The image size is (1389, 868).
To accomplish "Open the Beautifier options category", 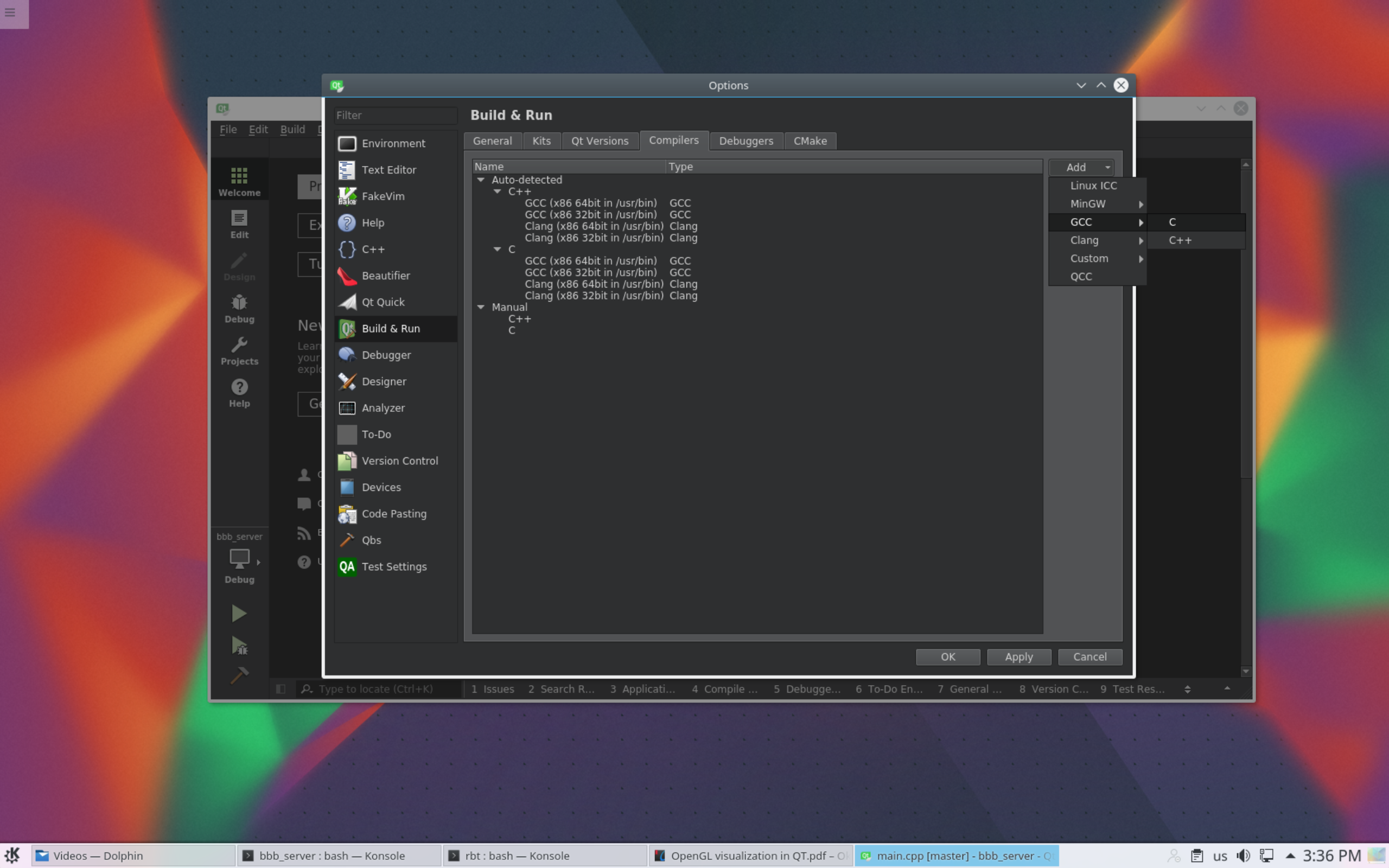I will pyautogui.click(x=396, y=276).
